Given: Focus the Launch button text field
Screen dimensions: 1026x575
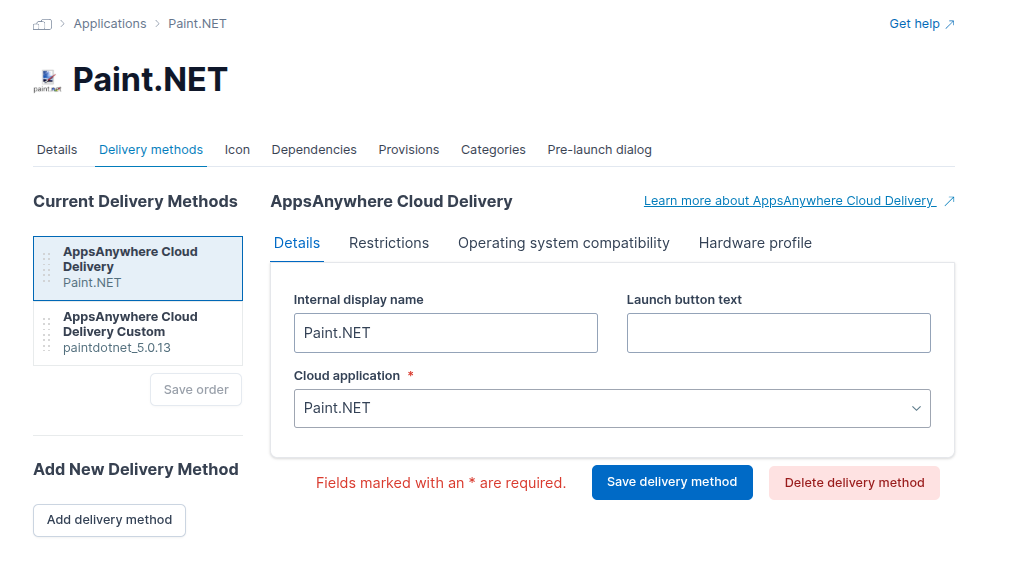Looking at the screenshot, I should pyautogui.click(x=779, y=333).
